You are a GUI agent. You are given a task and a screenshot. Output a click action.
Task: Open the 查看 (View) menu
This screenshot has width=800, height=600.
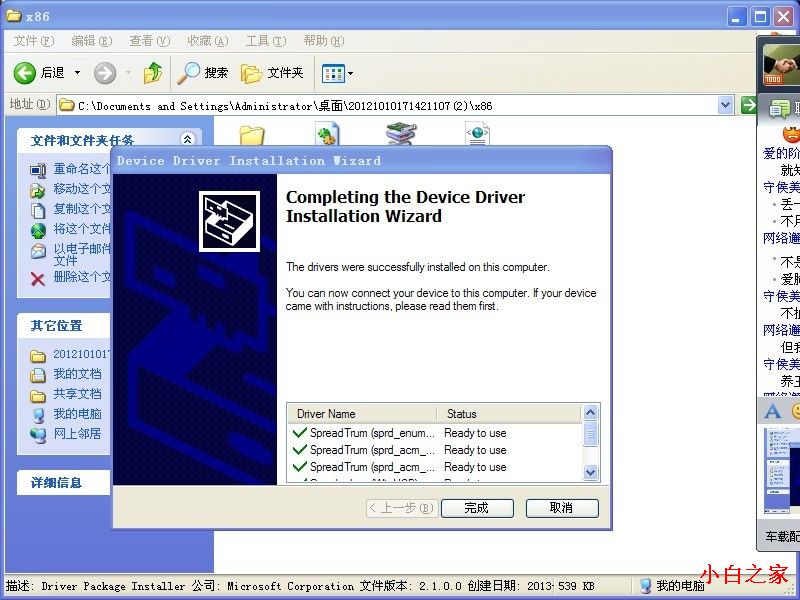pos(149,41)
